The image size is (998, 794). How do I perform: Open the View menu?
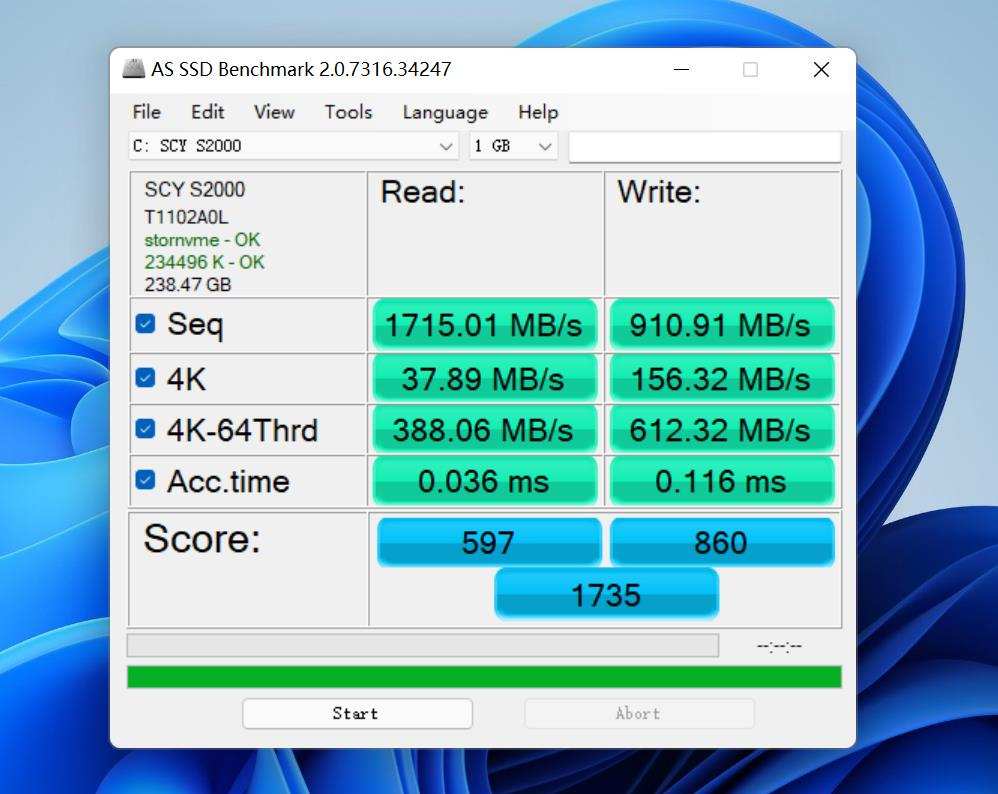click(274, 112)
